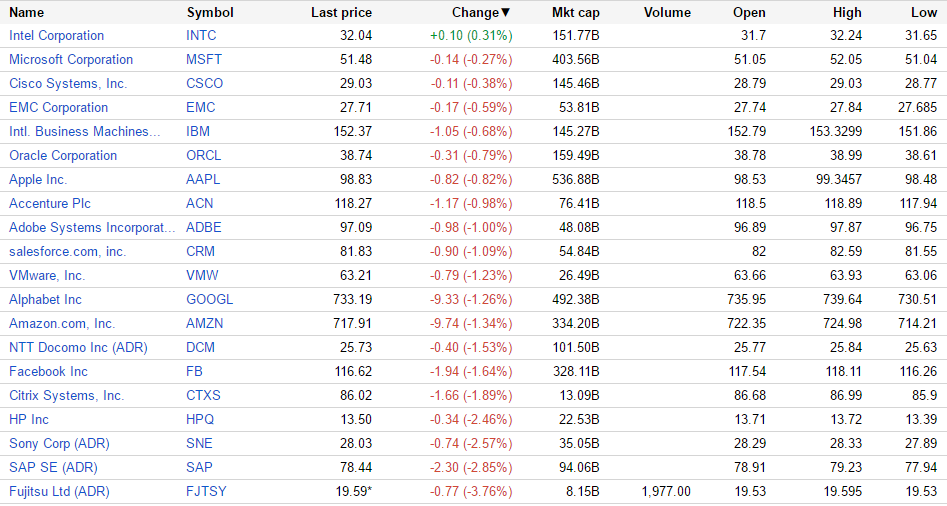Sort table by Mkt cap header
Image resolution: width=947 pixels, height=506 pixels.
click(x=575, y=12)
